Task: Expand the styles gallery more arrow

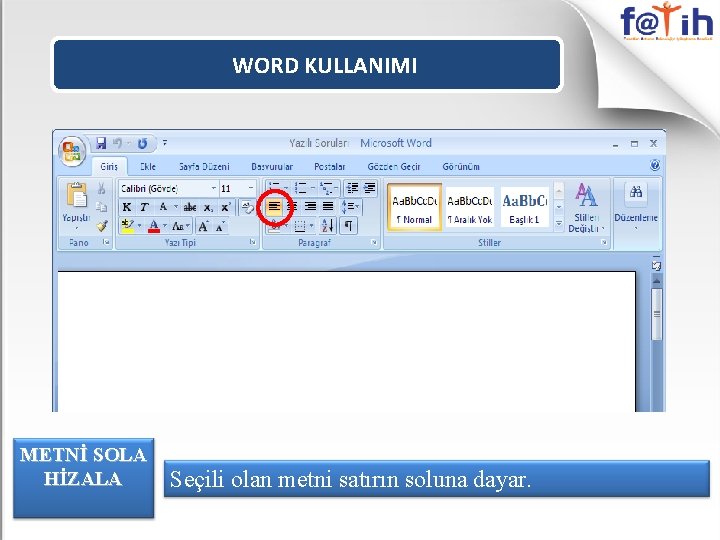Action: pos(559,225)
